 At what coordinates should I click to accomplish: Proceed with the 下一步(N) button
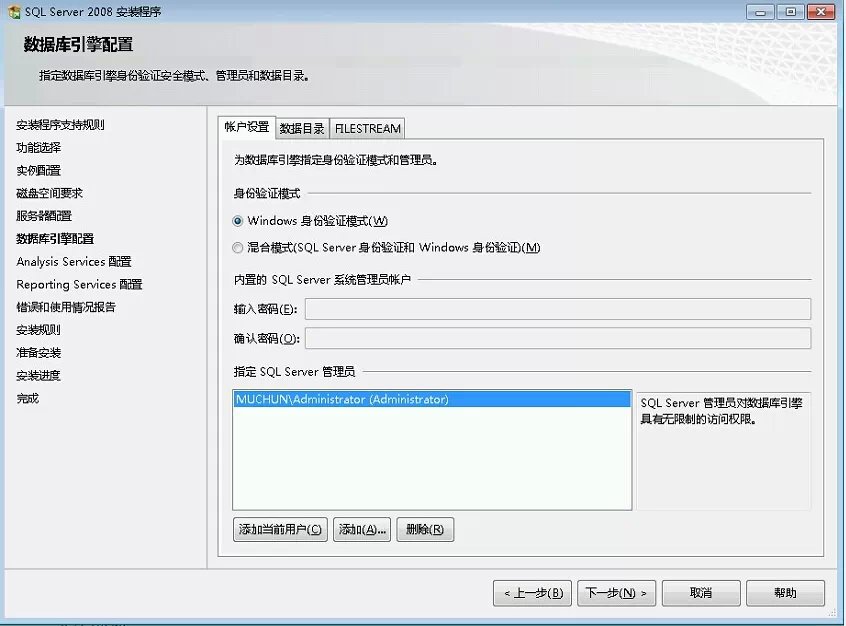(x=617, y=593)
